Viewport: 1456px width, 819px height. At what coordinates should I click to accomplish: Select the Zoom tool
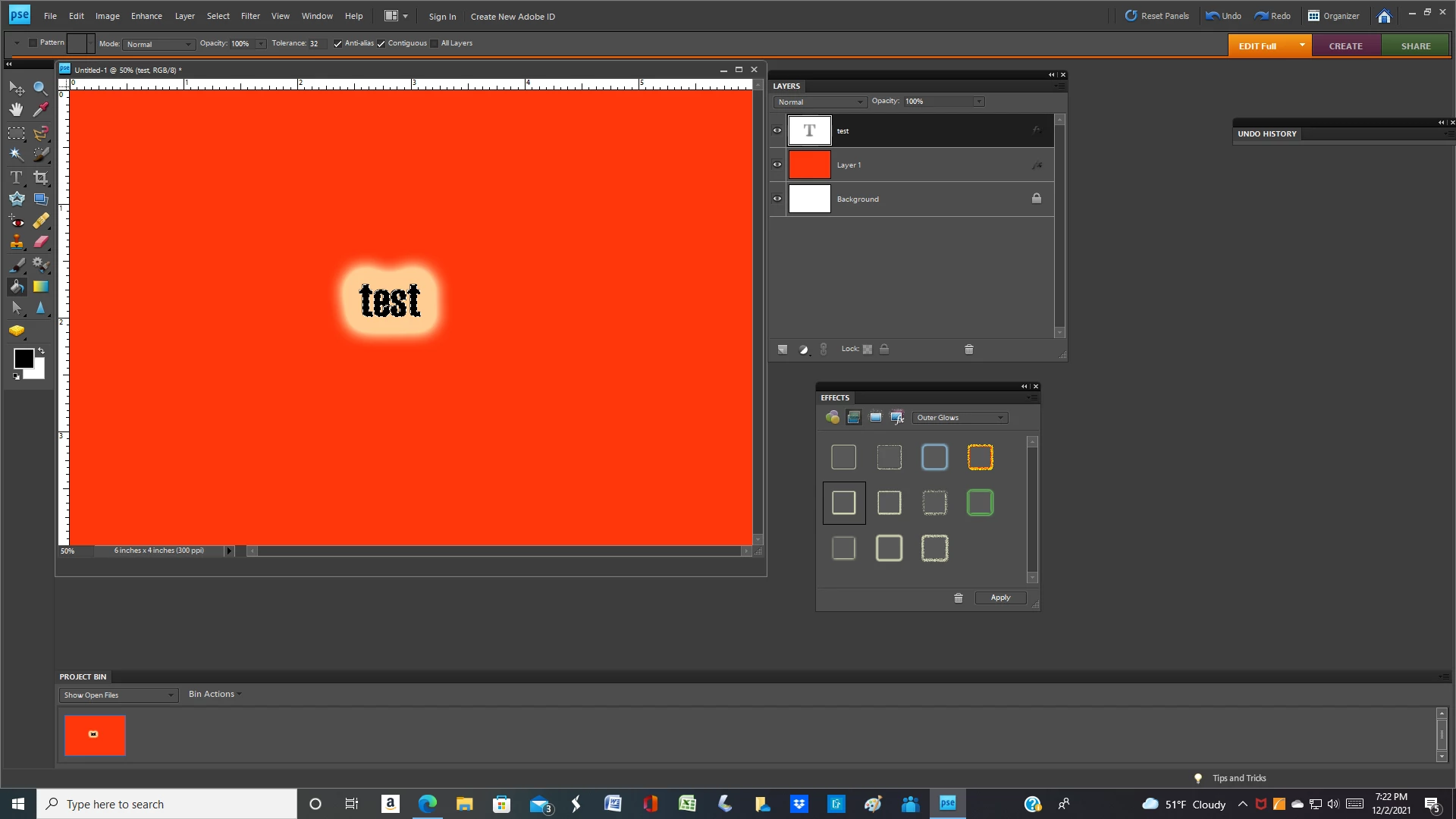40,89
